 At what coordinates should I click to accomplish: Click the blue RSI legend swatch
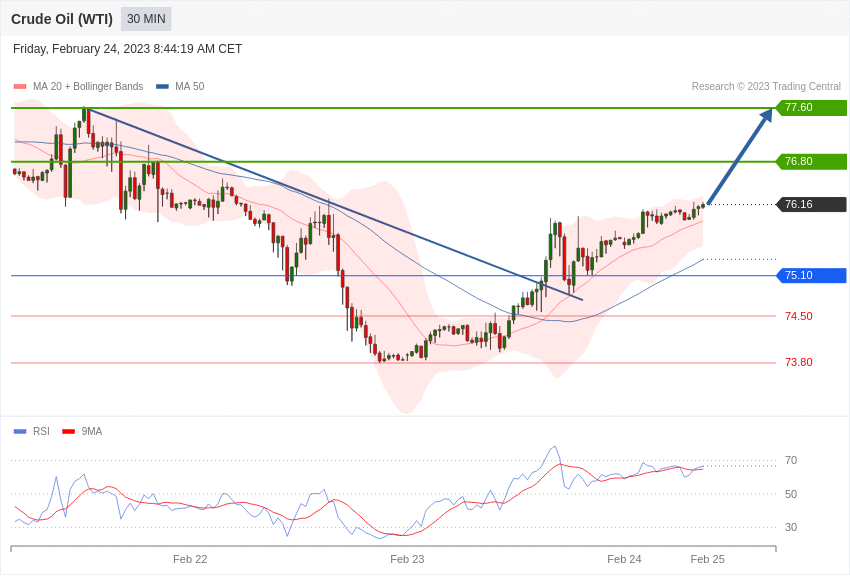coord(20,431)
